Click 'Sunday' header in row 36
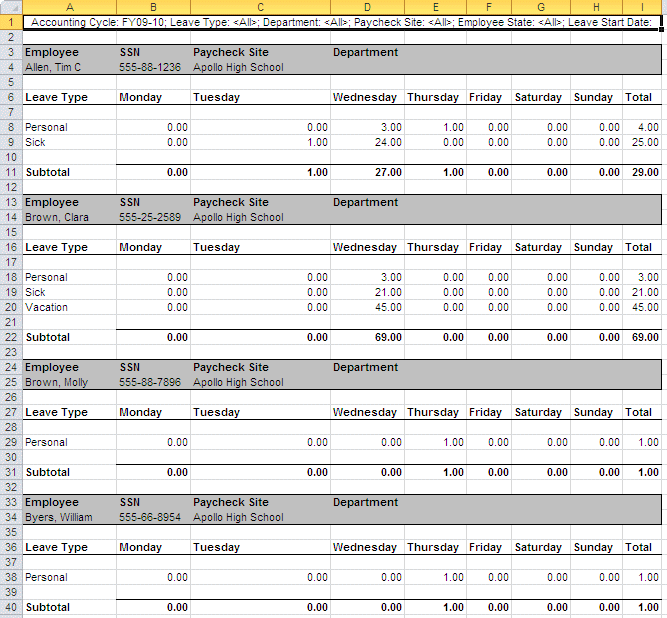Screen dimensions: 667x618 593,547
